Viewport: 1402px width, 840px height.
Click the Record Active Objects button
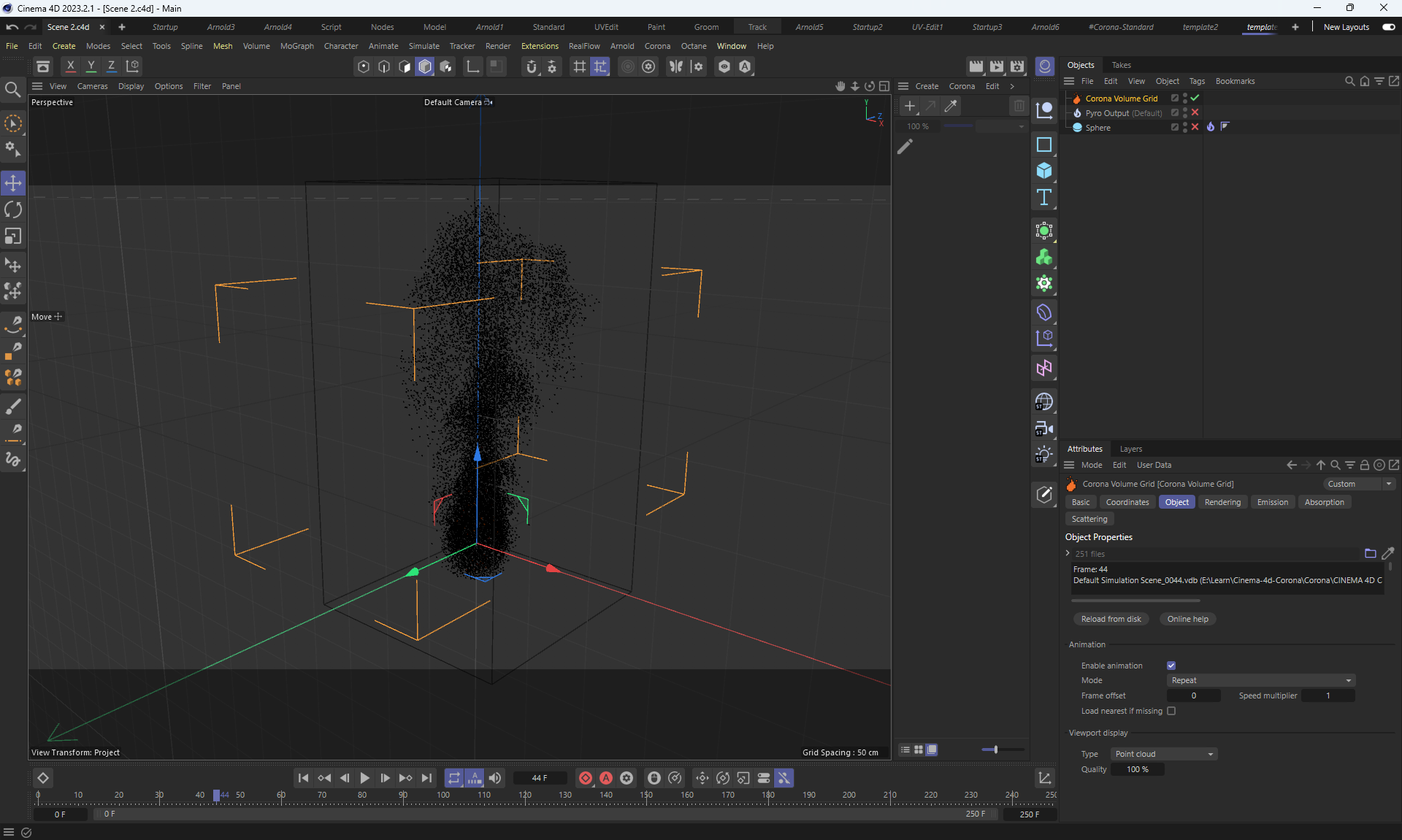point(586,778)
